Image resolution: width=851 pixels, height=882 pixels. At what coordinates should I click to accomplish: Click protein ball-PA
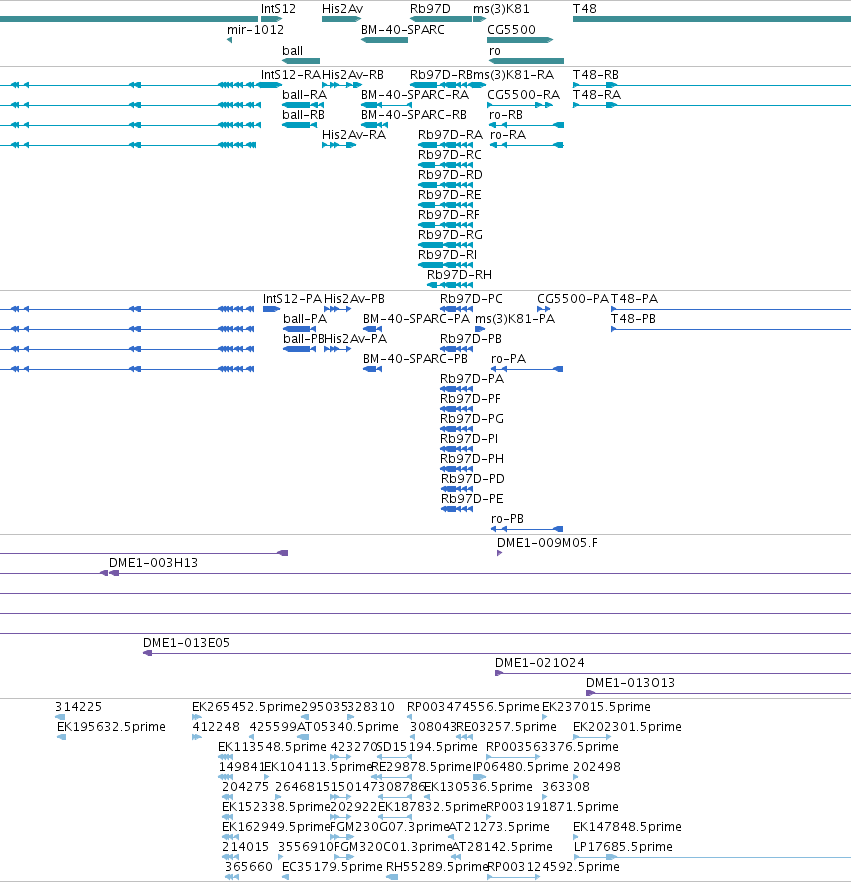click(x=305, y=319)
